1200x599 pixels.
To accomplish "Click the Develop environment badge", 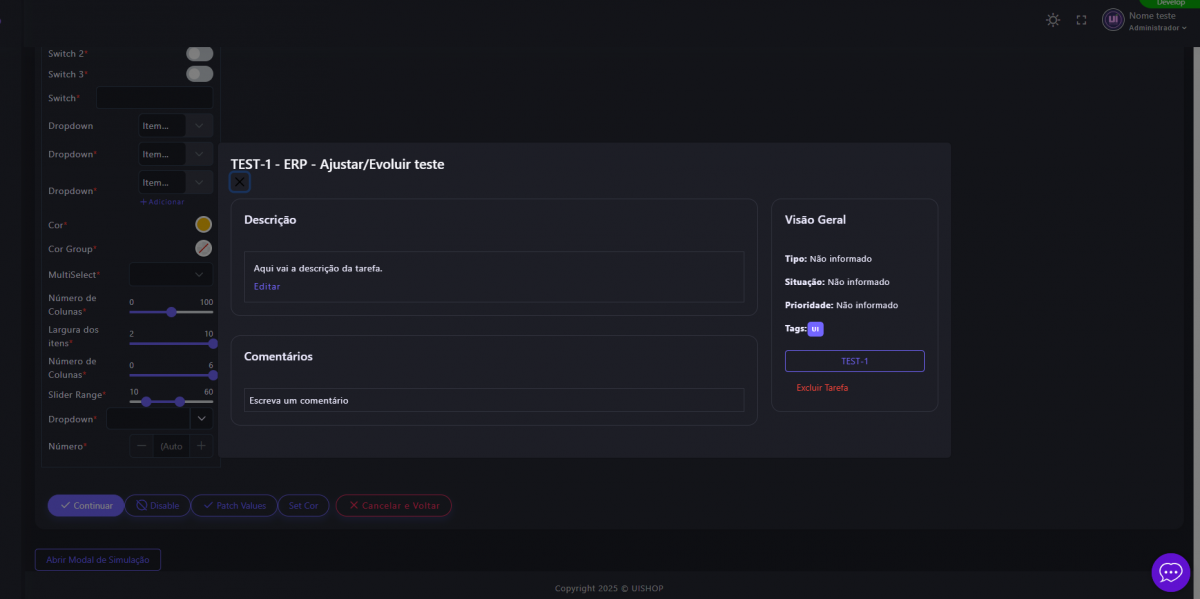I will click(1170, 3).
